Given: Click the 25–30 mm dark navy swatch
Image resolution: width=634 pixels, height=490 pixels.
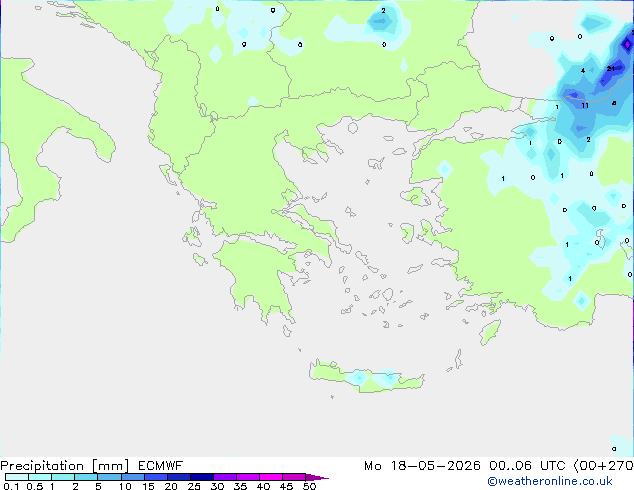Looking at the screenshot, I should pyautogui.click(x=201, y=477).
